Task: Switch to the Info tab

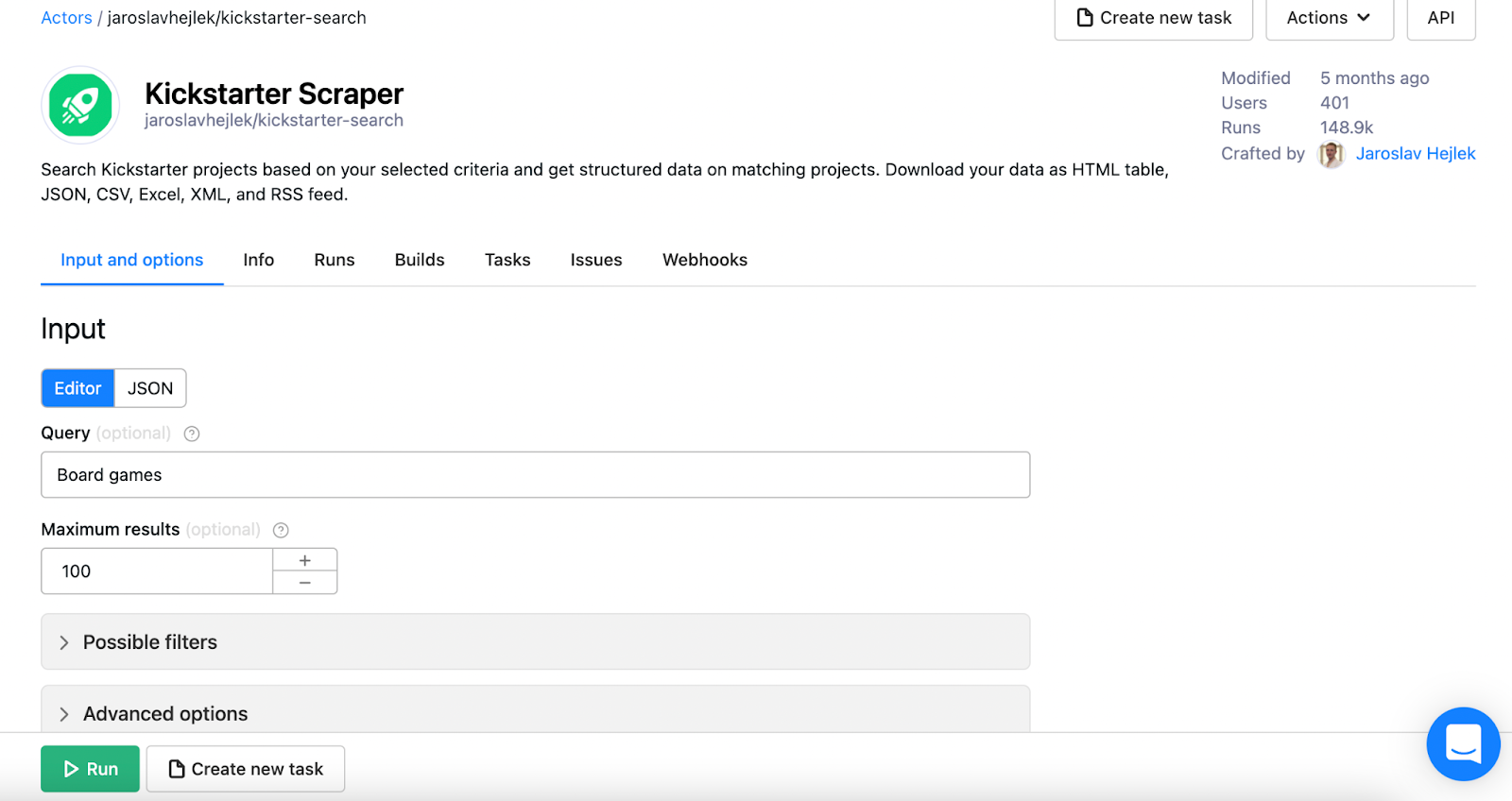Action: [258, 260]
